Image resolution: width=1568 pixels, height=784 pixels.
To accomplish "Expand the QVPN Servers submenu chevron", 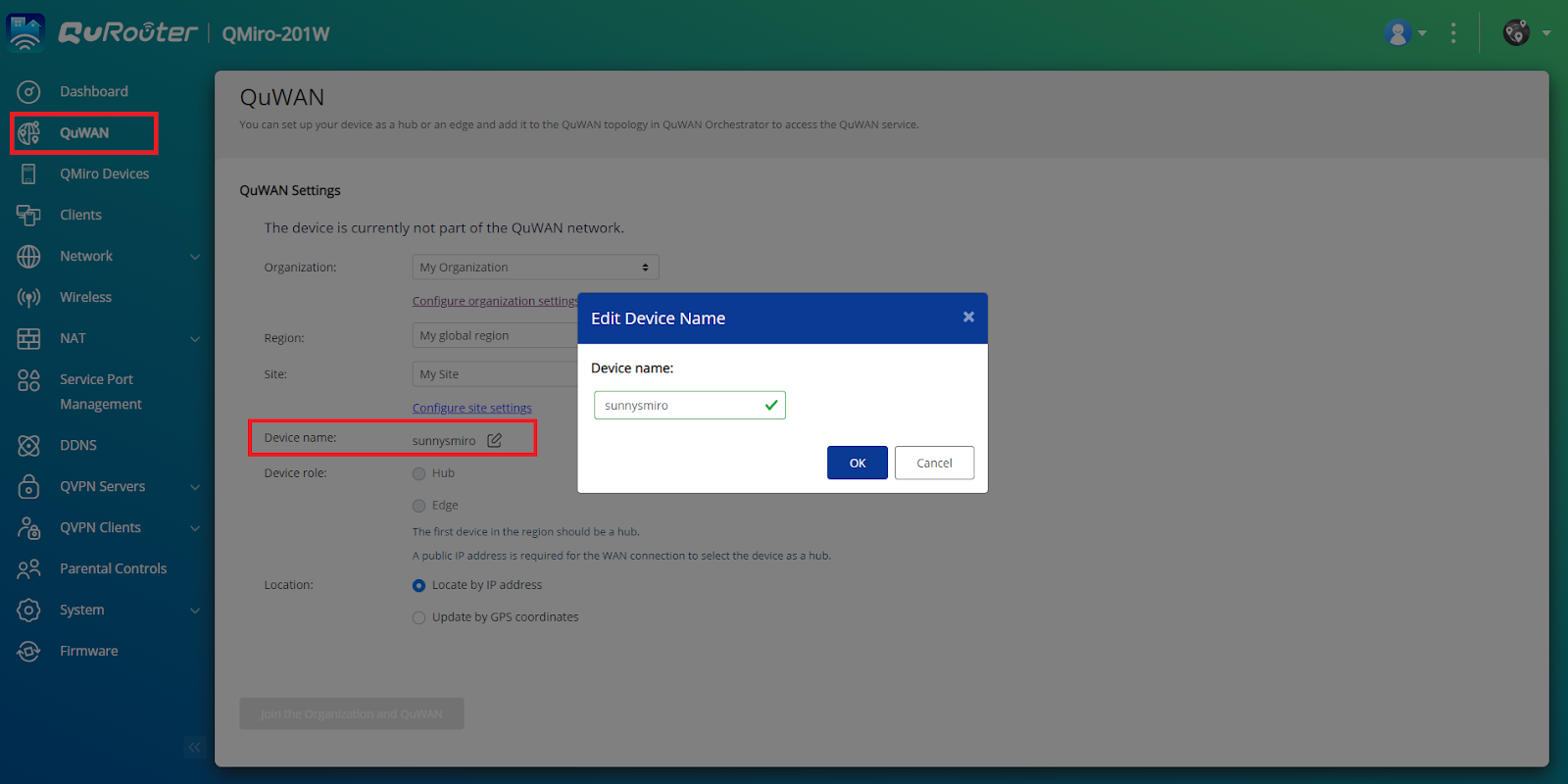I will tap(195, 487).
